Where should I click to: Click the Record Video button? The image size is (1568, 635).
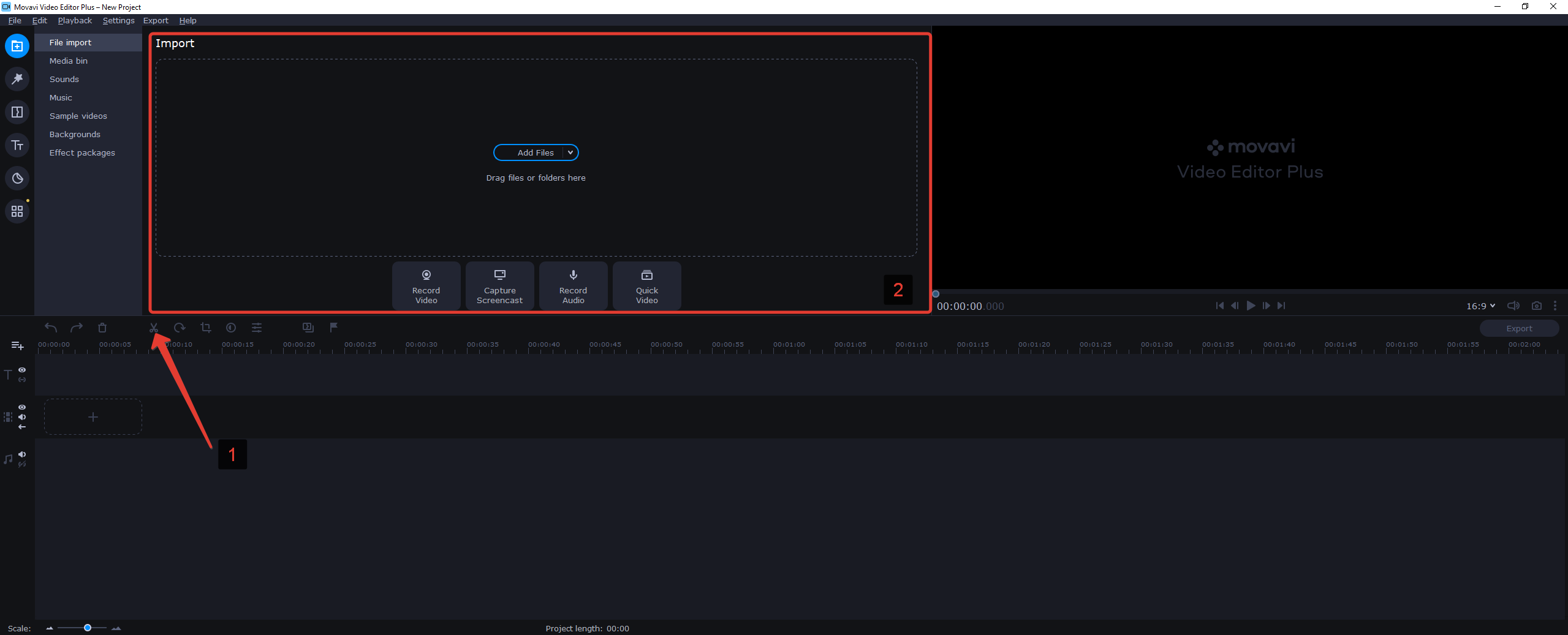point(426,285)
